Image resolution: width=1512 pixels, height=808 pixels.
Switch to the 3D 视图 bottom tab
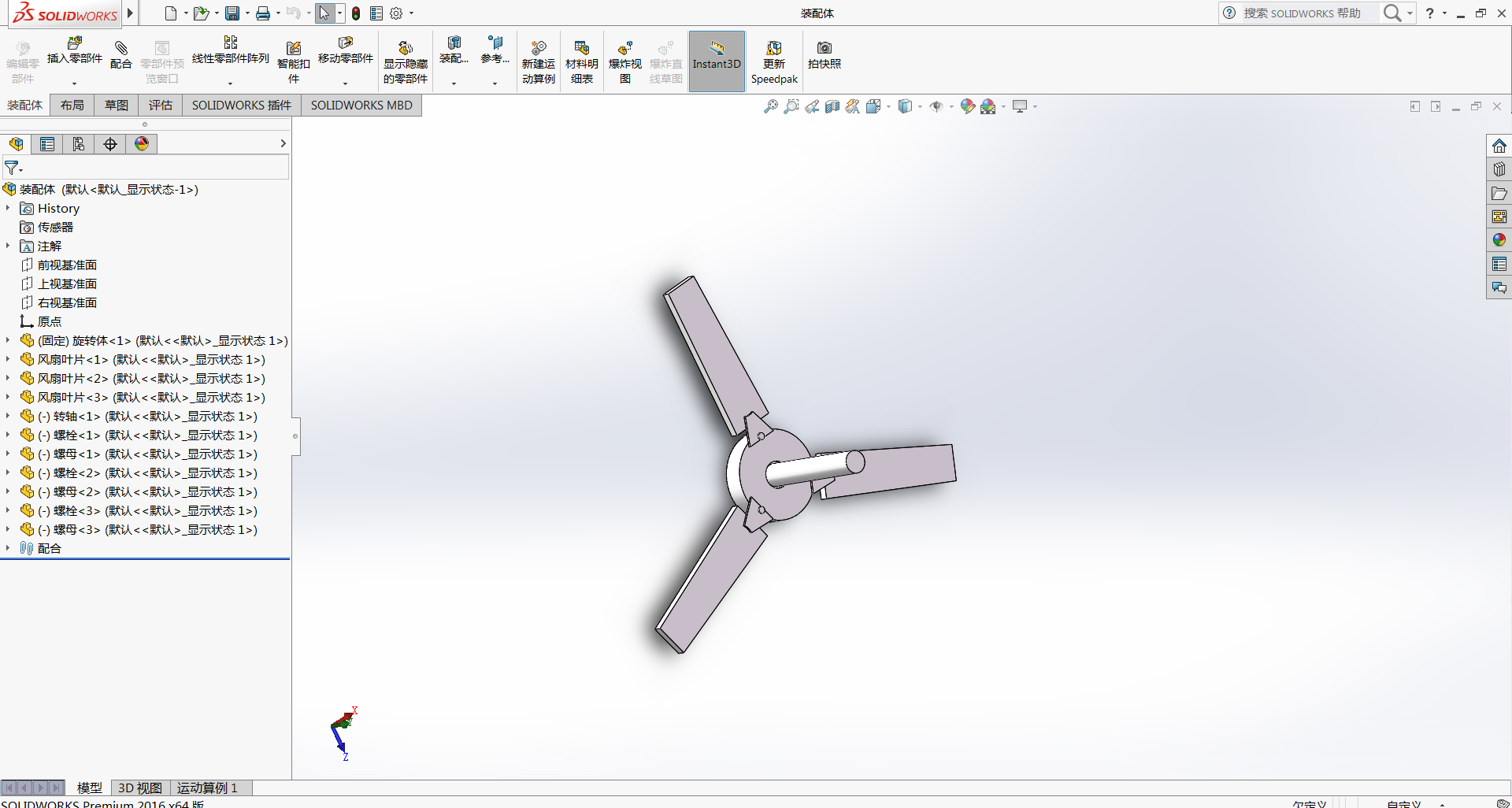140,788
